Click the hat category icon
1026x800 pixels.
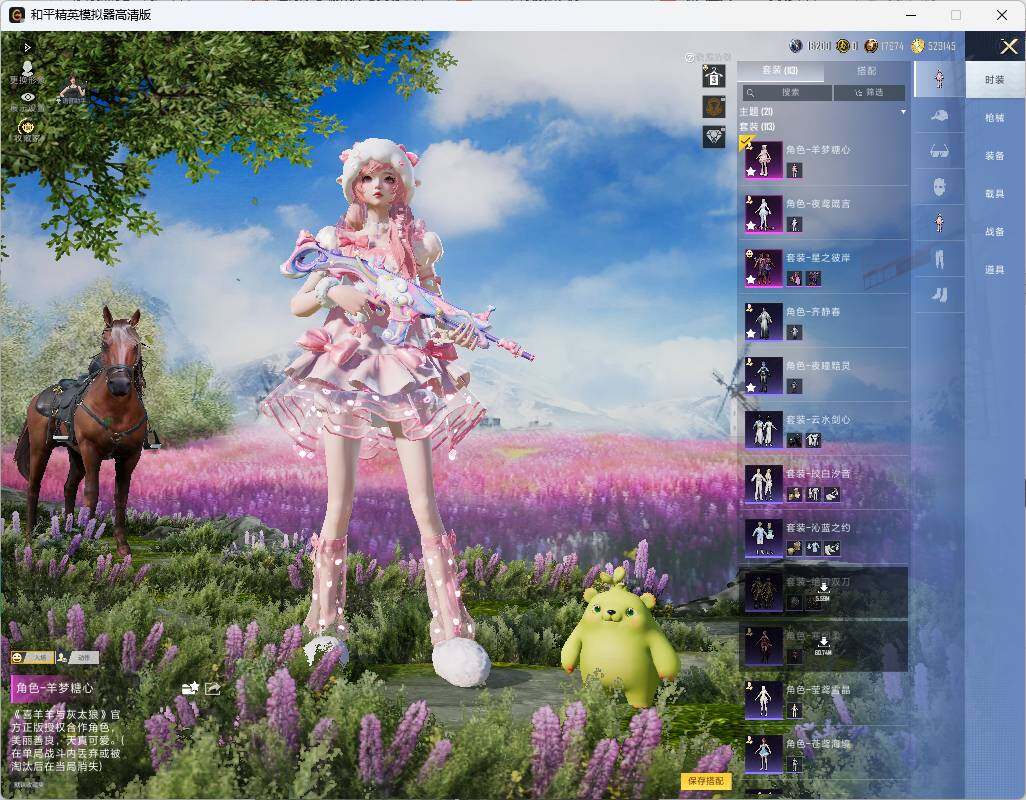(x=939, y=116)
